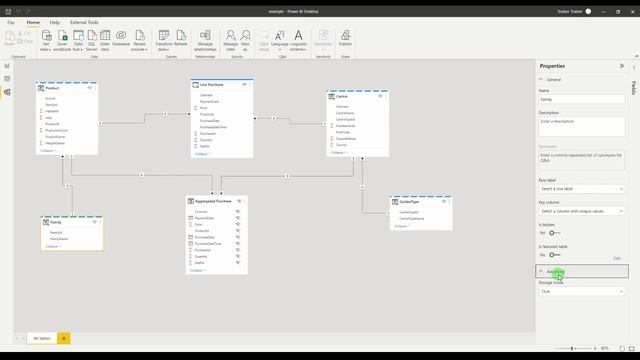Select FamilyName field in Family table
The width and height of the screenshot is (640, 360).
tap(59, 239)
